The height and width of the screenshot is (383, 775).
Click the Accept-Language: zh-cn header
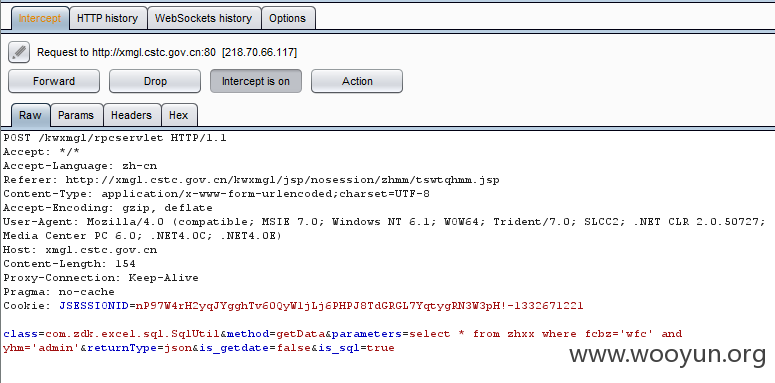tap(80, 166)
